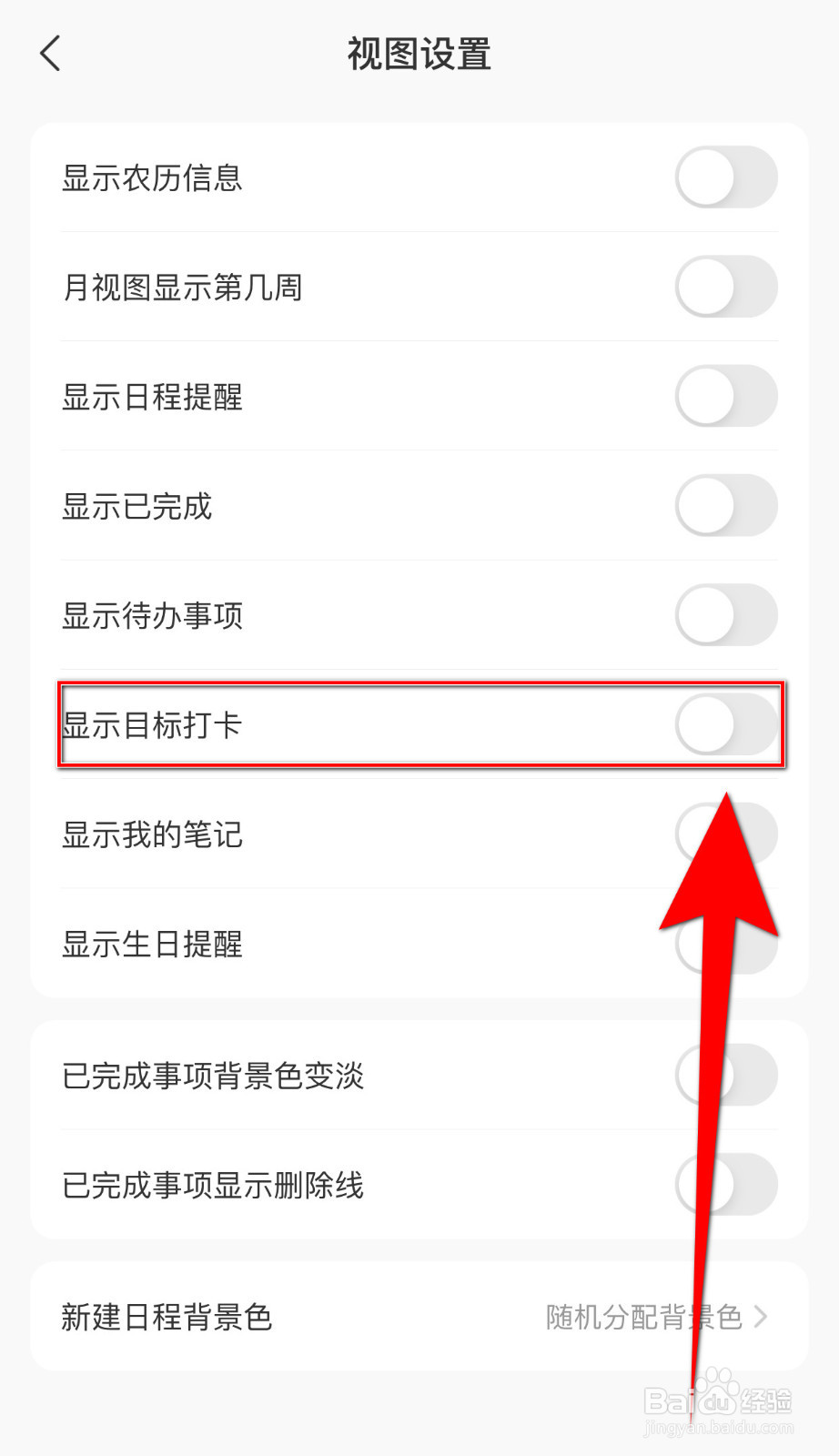
Task: Tap the 视图设置 page title
Action: tap(419, 54)
